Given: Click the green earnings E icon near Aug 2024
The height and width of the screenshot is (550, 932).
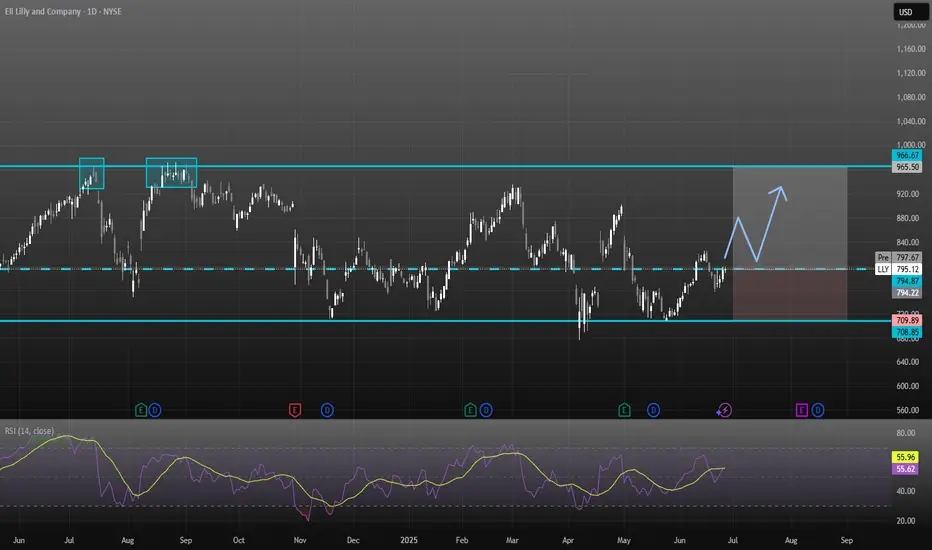Looking at the screenshot, I should click(x=141, y=410).
